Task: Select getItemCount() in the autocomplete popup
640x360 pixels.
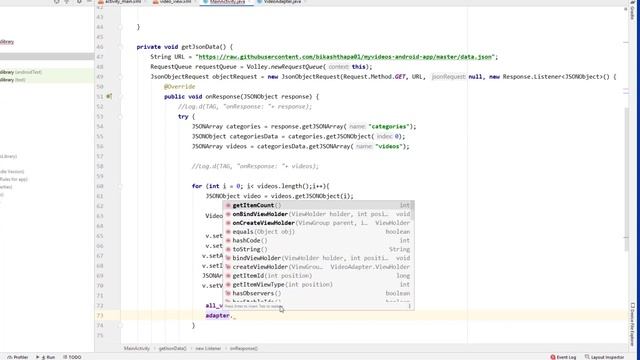Action: click(318, 205)
